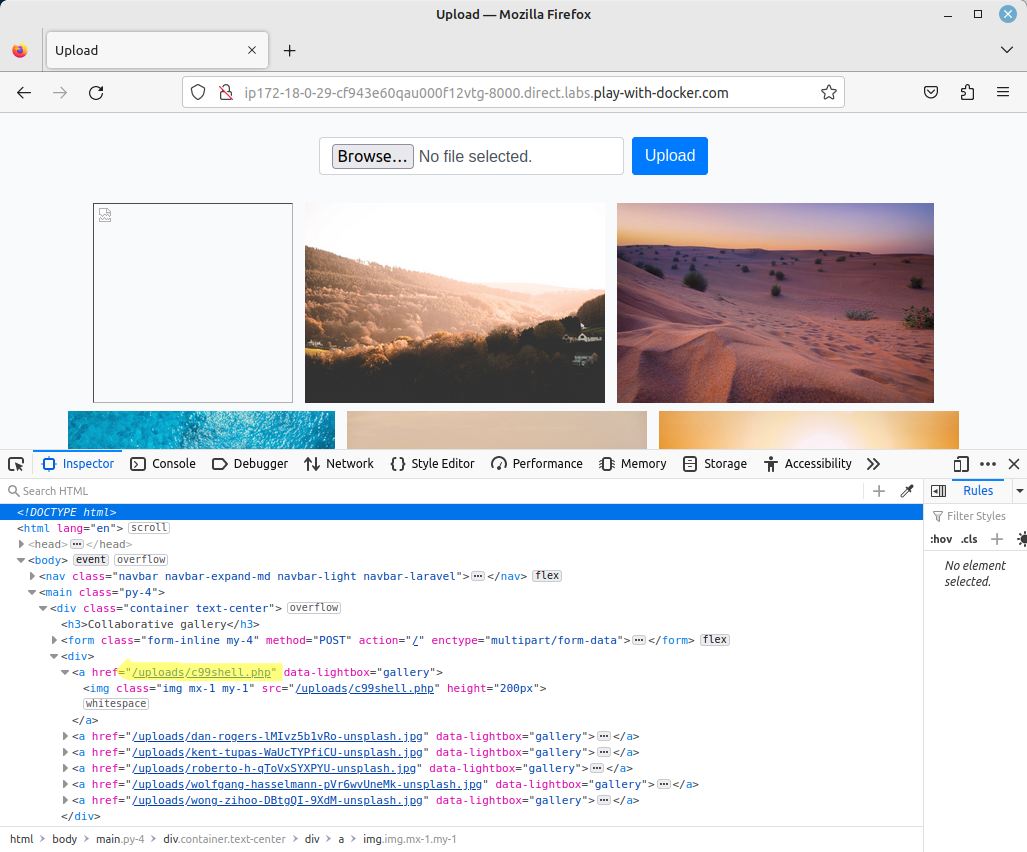Click the flex badge beside nav
Viewport: 1027px width, 852px height.
tap(548, 576)
